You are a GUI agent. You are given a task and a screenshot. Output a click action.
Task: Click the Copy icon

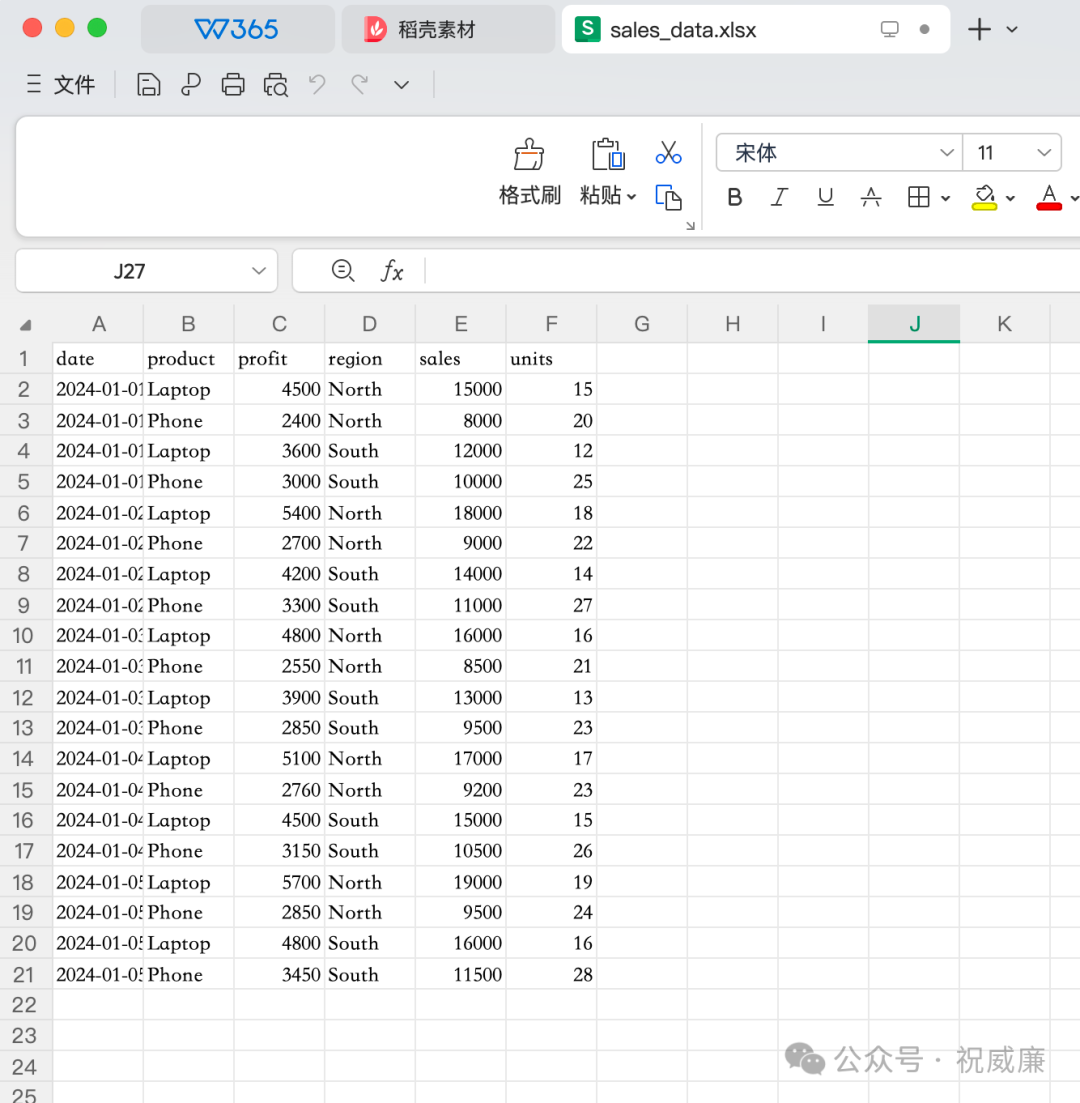coord(668,198)
